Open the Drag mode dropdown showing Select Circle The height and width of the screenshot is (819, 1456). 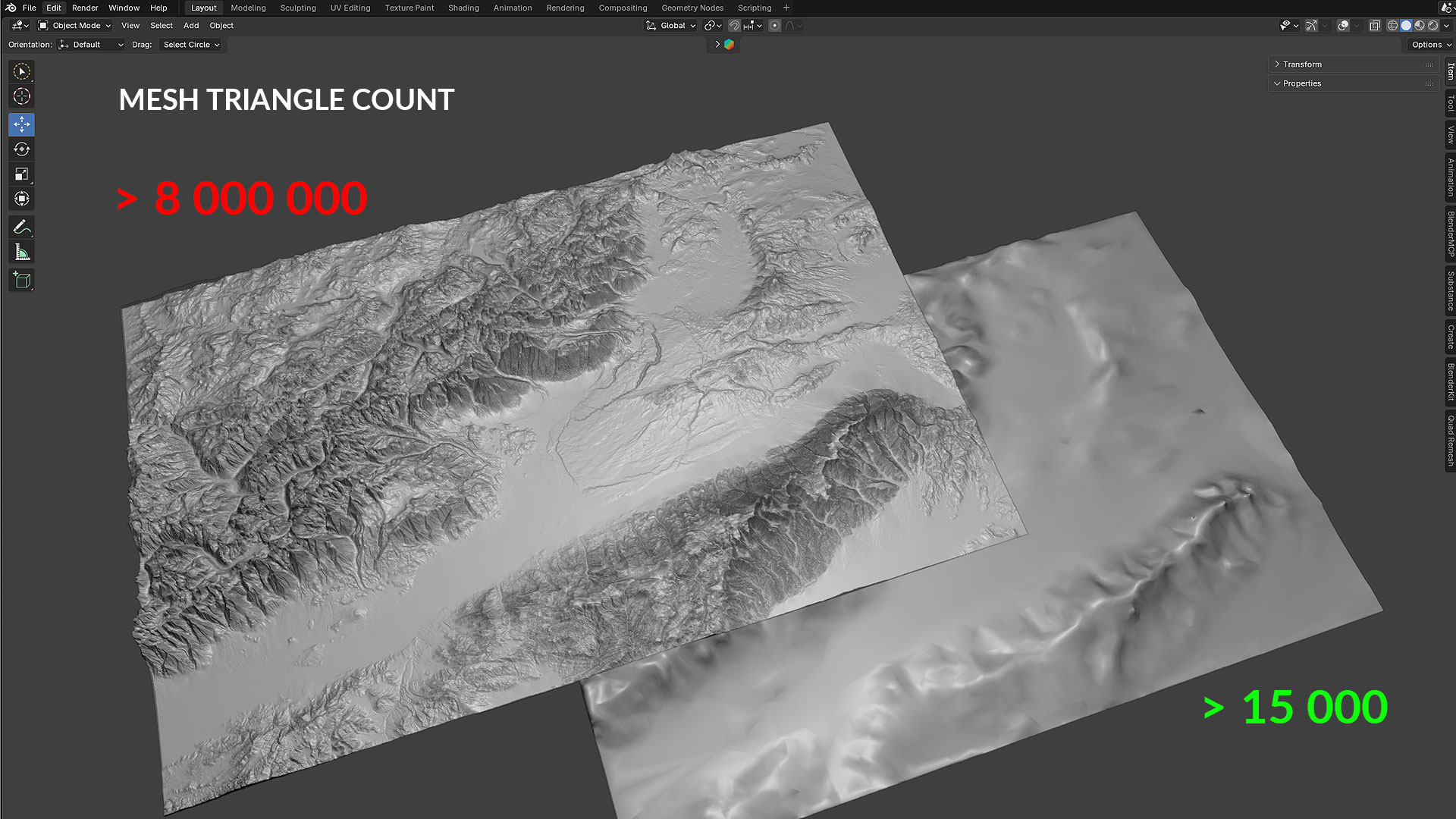coord(190,45)
